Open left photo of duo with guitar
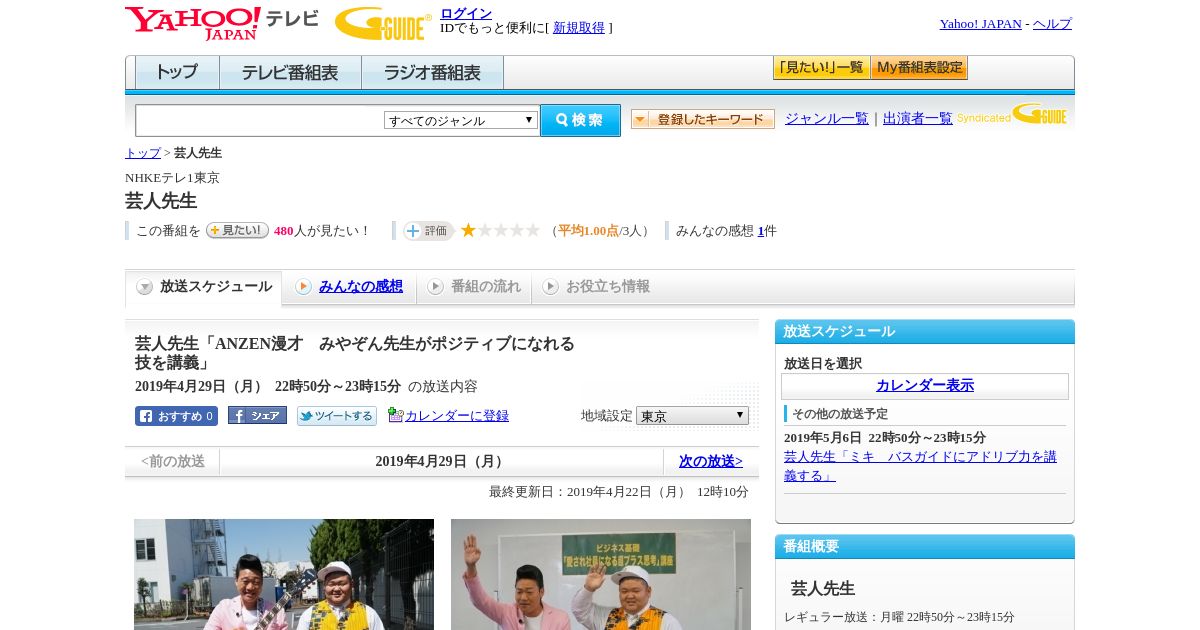 click(x=284, y=574)
